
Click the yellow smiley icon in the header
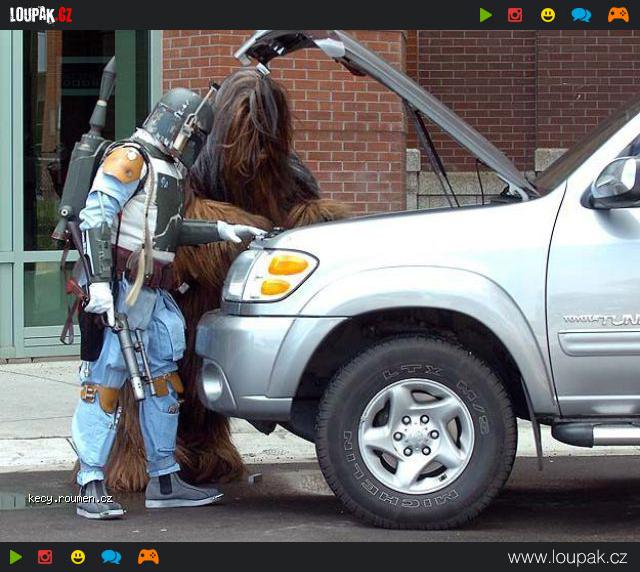(x=548, y=15)
